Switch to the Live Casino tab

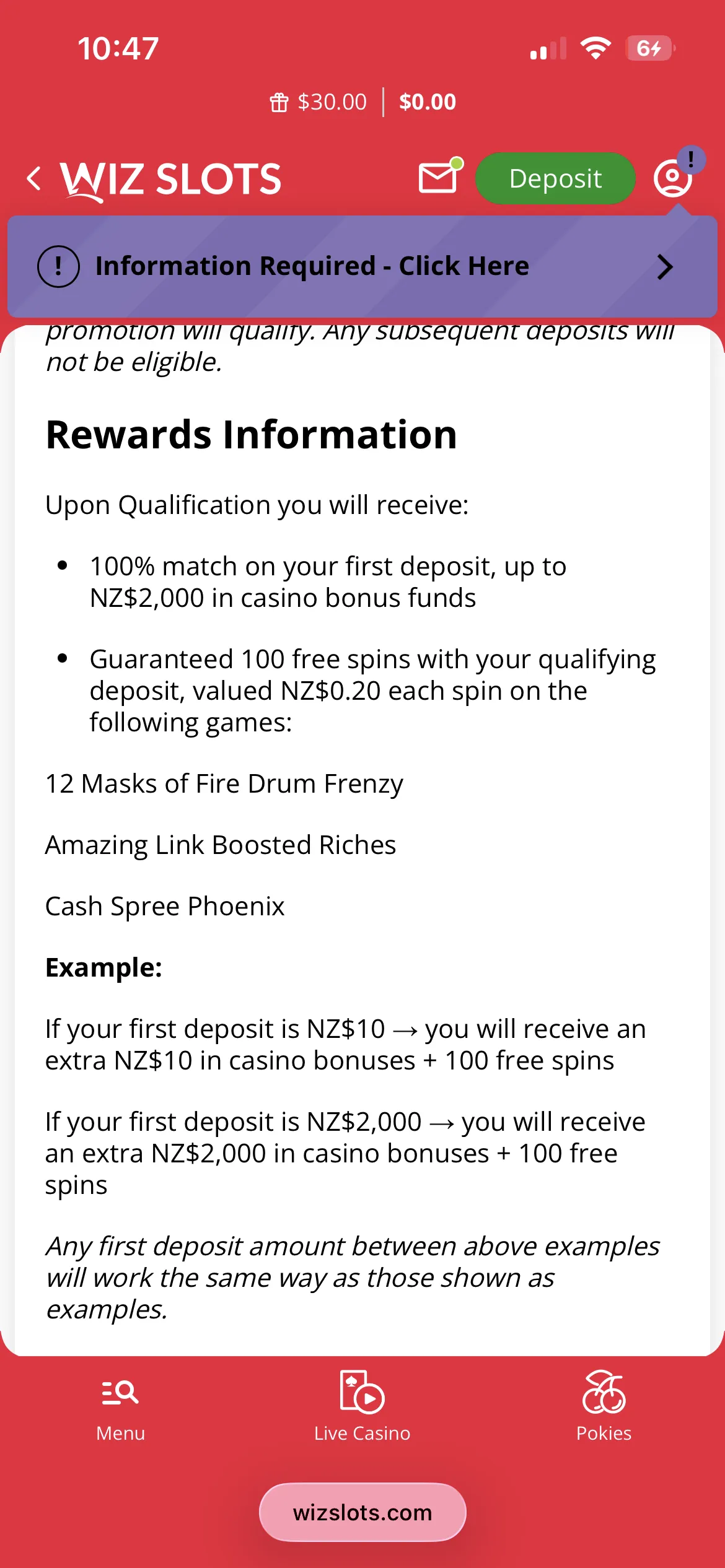click(x=362, y=1433)
